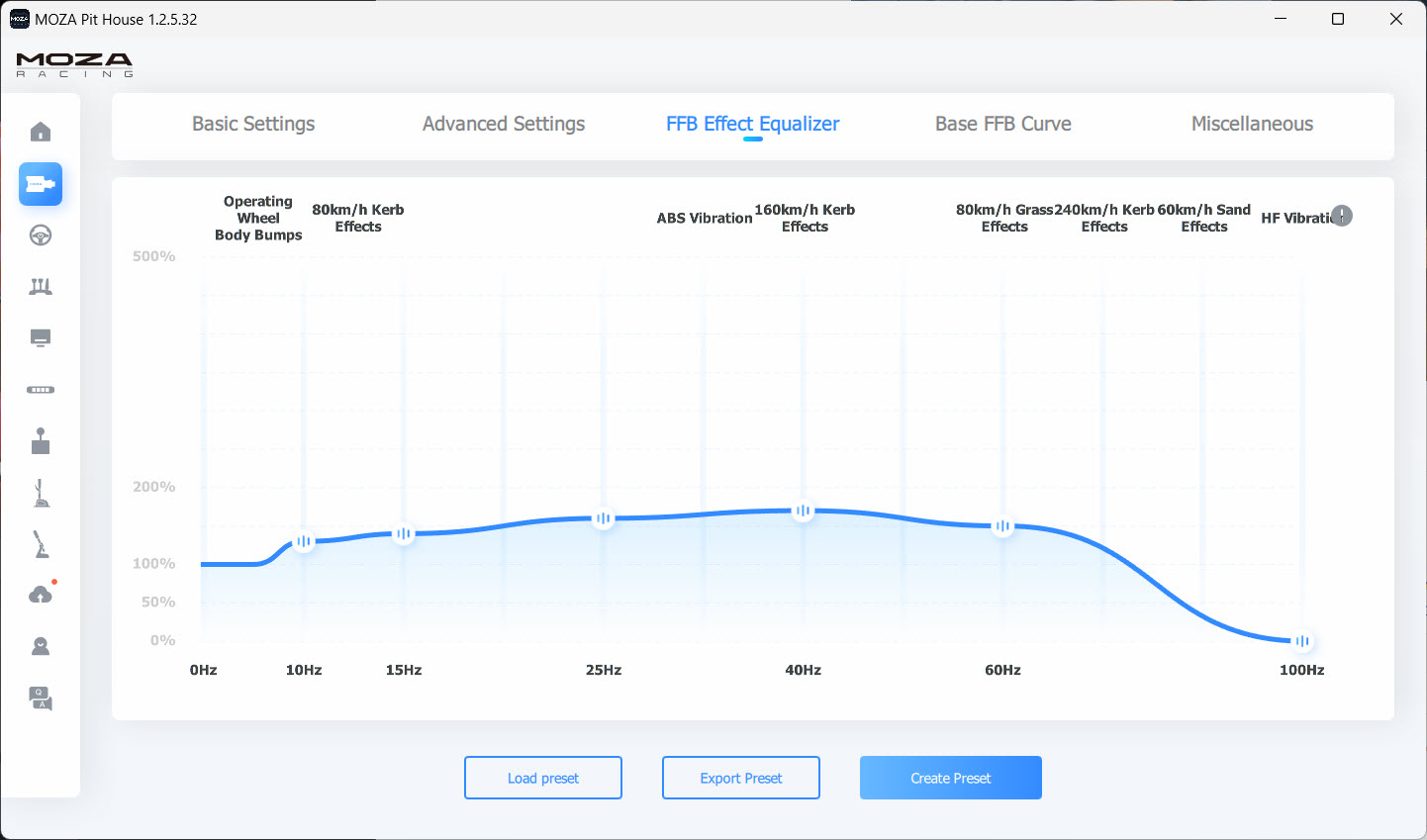Image resolution: width=1427 pixels, height=840 pixels.
Task: Open the Q&A help icon in sidebar
Action: [41, 699]
